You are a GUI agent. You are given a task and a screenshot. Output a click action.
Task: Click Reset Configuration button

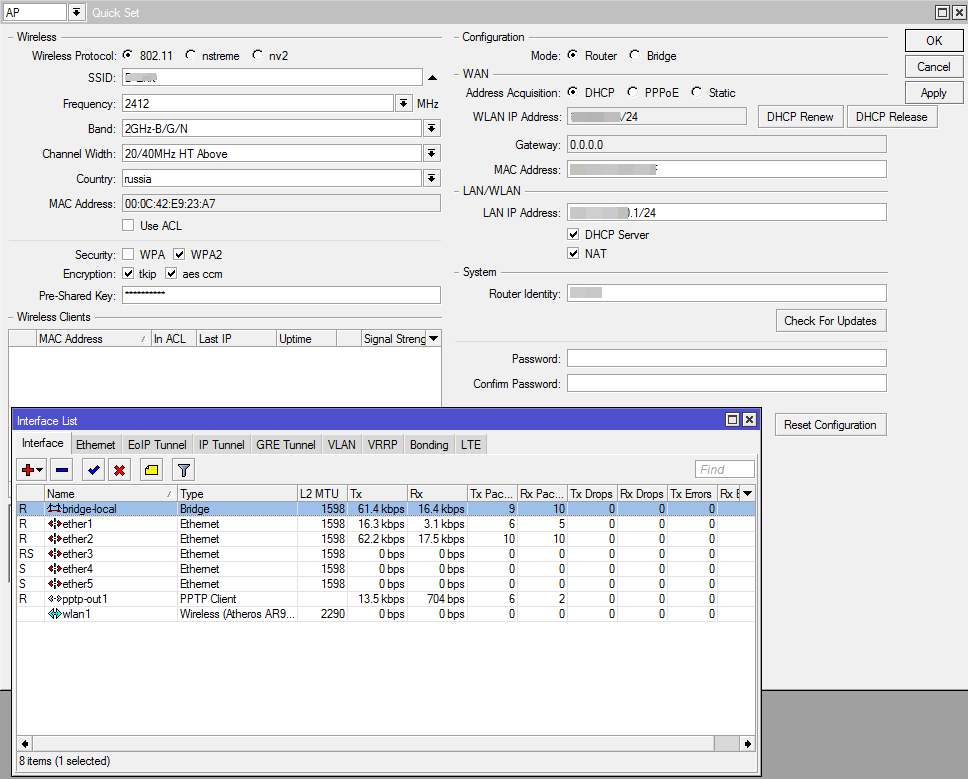click(x=830, y=425)
